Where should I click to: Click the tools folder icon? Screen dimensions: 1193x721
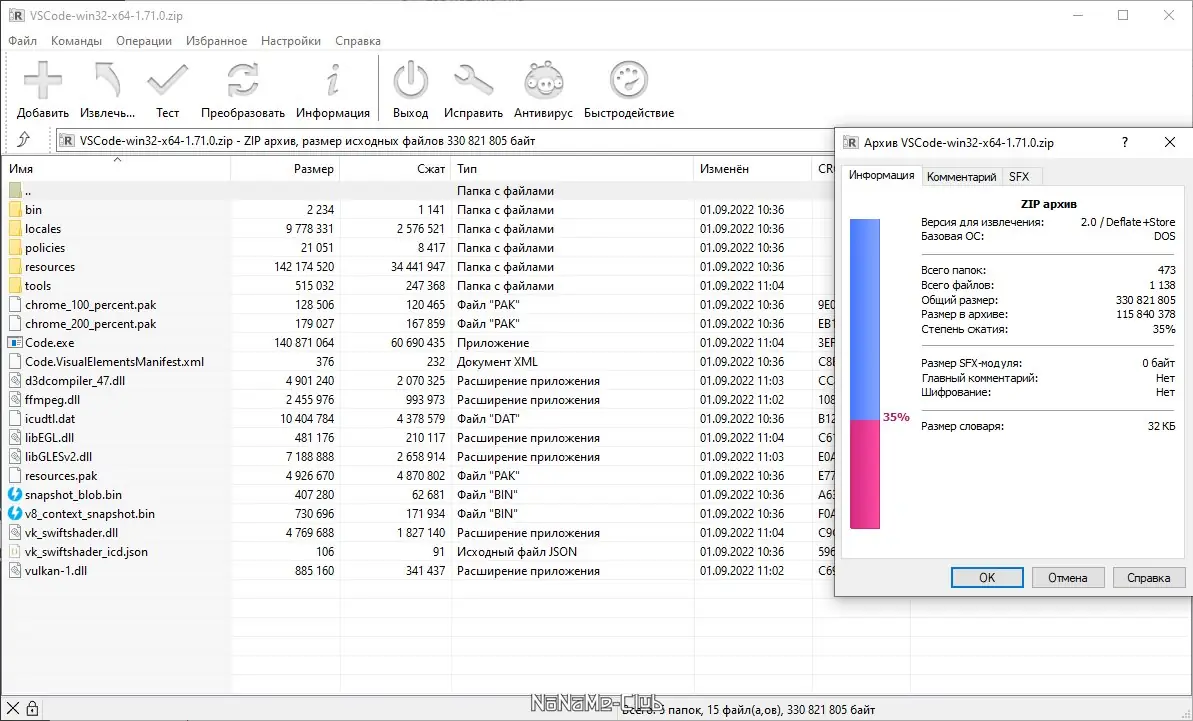click(x=15, y=285)
